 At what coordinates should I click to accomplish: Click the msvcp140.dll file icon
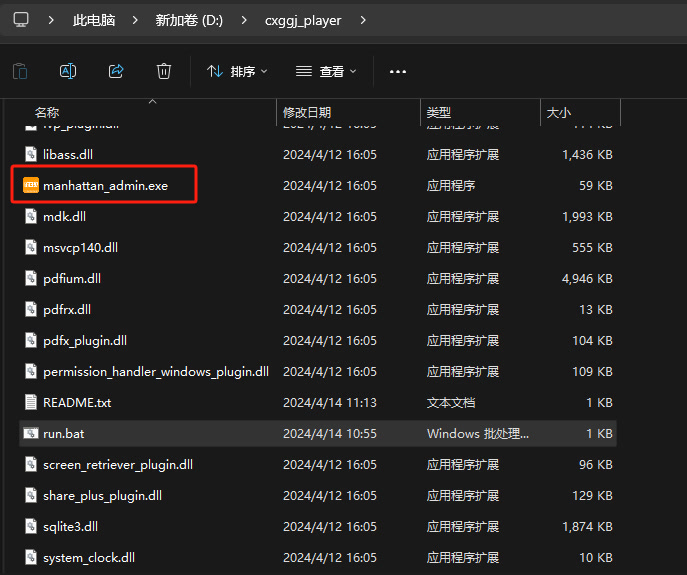point(31,247)
